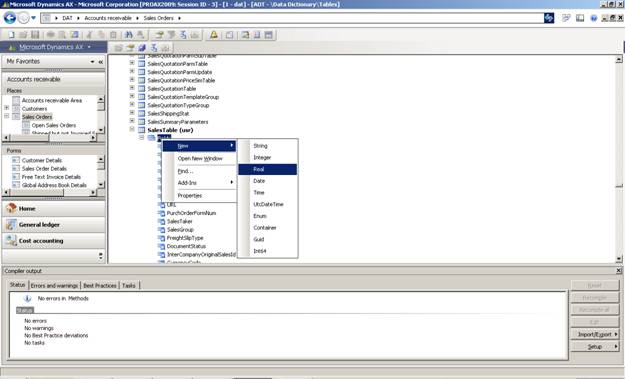Click Open Sales Orders in Places
This screenshot has height=379, width=625.
54,125
